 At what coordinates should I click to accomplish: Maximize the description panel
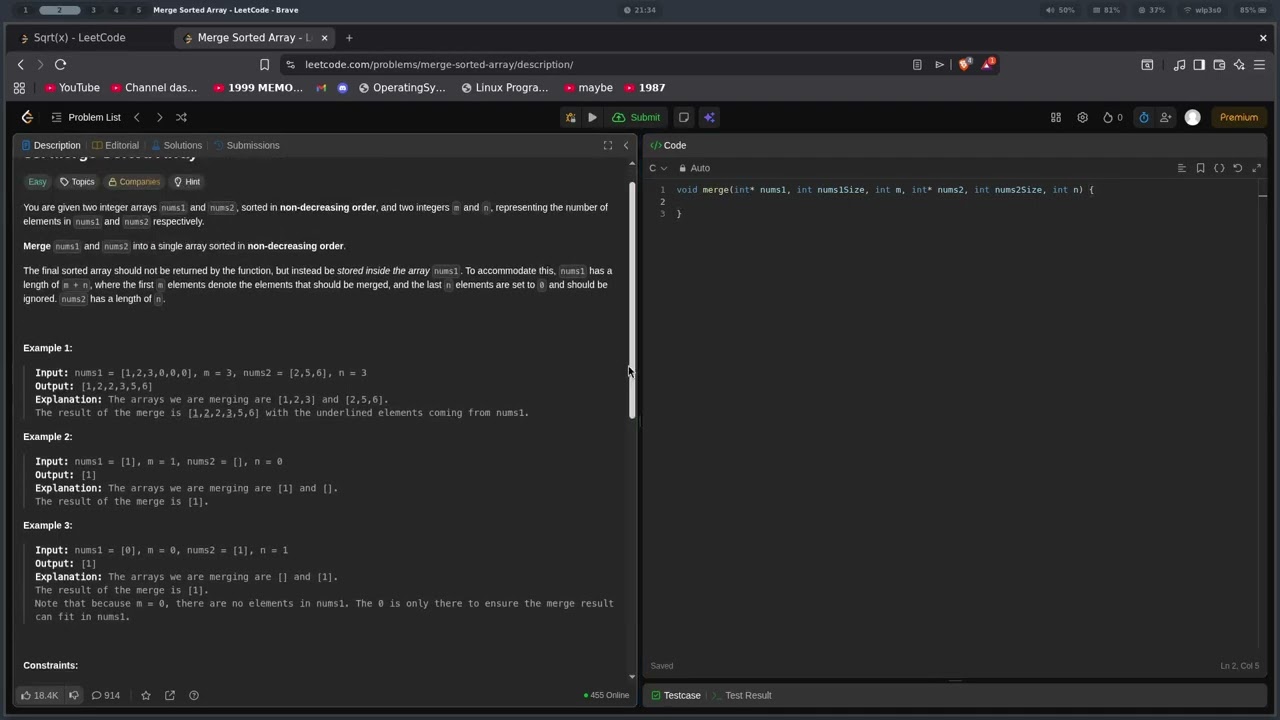(x=607, y=145)
